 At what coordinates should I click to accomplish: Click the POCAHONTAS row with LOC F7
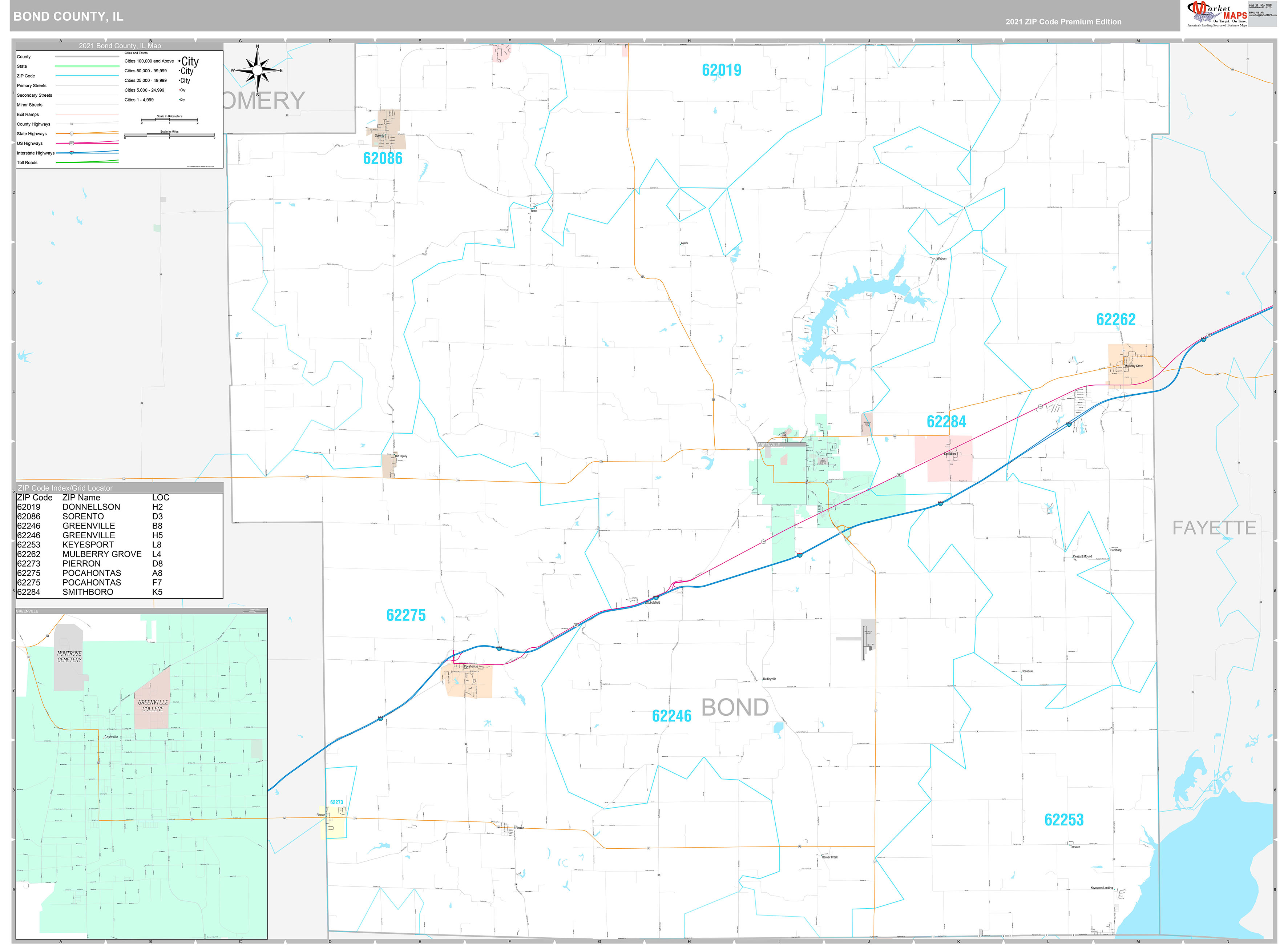pyautogui.click(x=120, y=582)
